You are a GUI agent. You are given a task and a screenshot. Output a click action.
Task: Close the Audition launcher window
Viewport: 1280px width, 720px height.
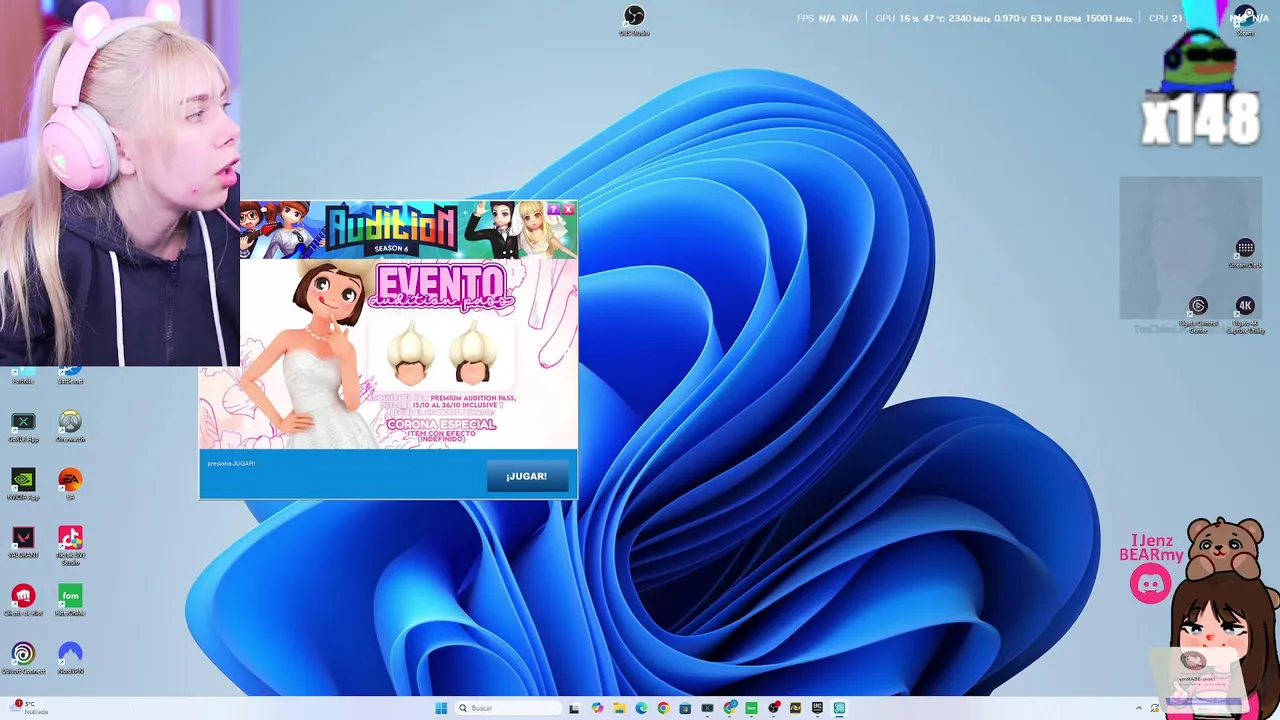(567, 209)
